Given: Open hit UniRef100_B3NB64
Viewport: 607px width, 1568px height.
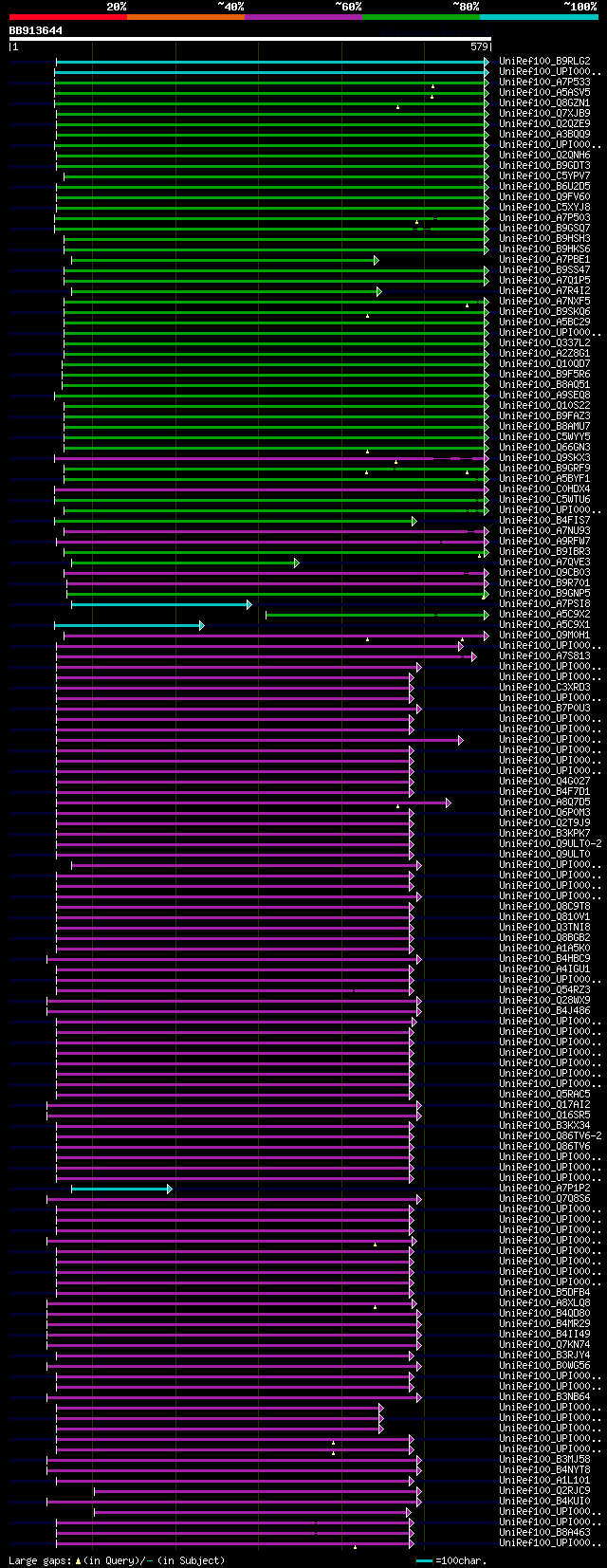Looking at the screenshot, I should click(x=544, y=1397).
